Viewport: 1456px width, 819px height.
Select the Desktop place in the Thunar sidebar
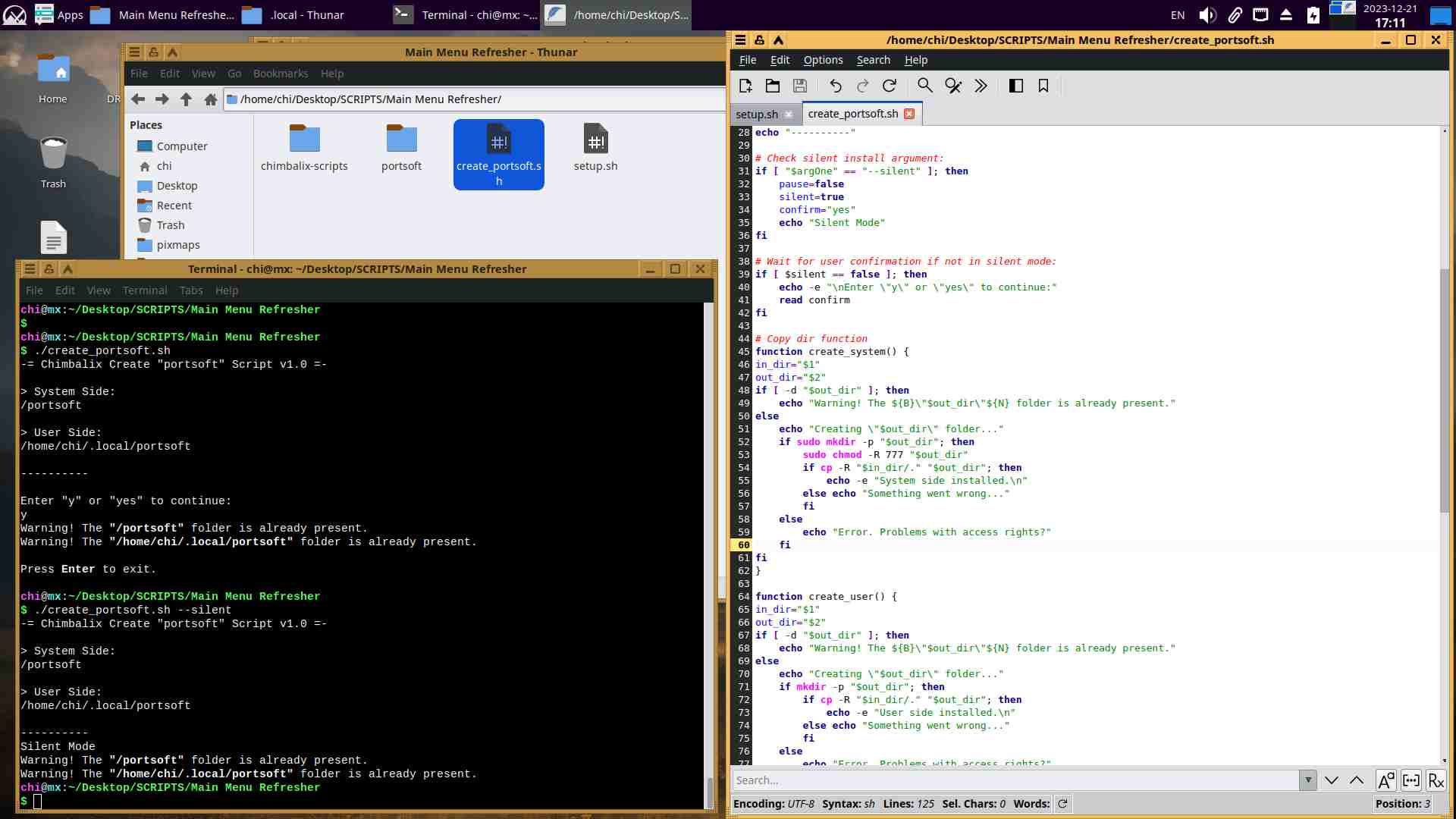pyautogui.click(x=177, y=186)
